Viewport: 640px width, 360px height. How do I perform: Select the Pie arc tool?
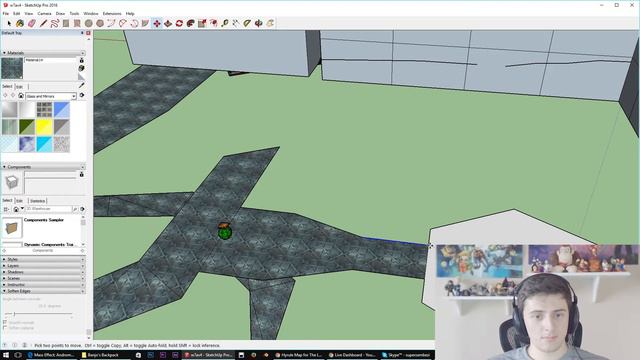click(x=145, y=24)
